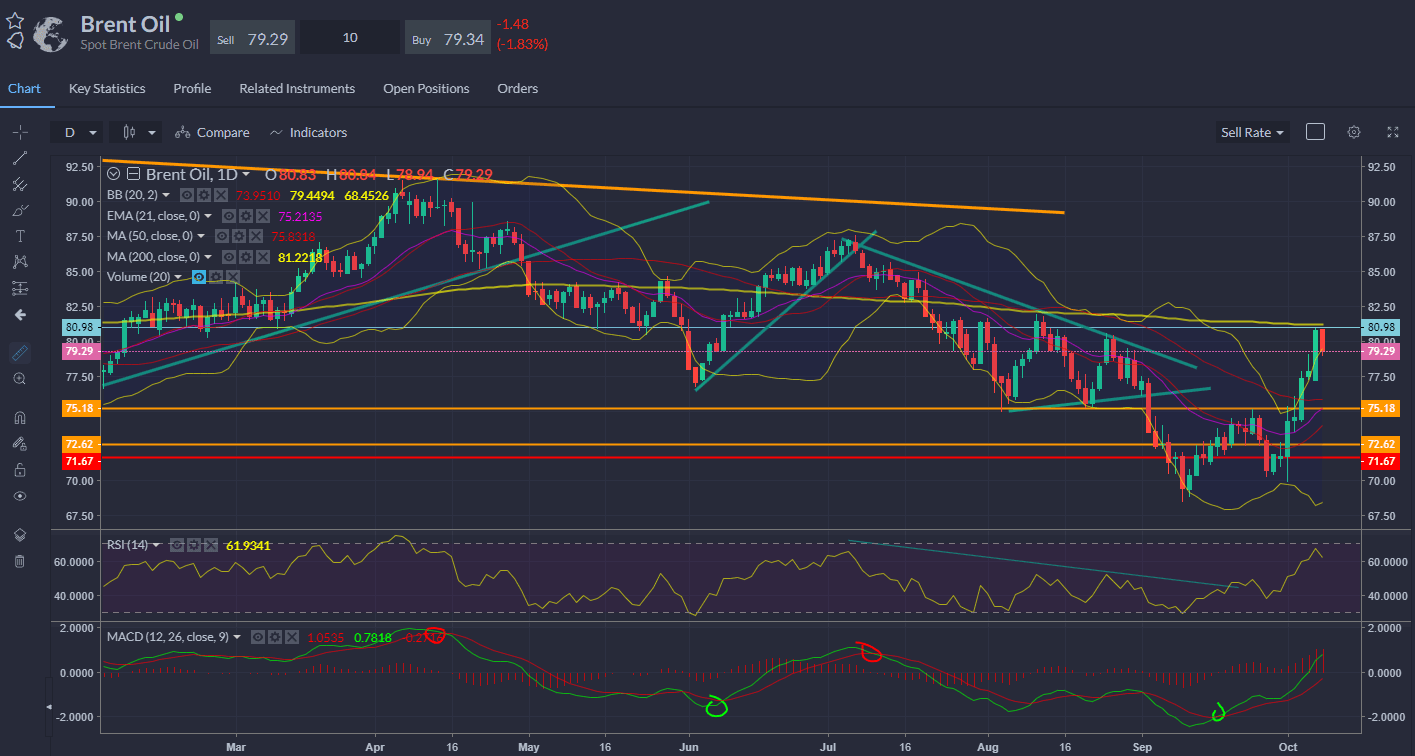Enter fullscreen chart mode
The width and height of the screenshot is (1415, 756).
pyautogui.click(x=1393, y=132)
